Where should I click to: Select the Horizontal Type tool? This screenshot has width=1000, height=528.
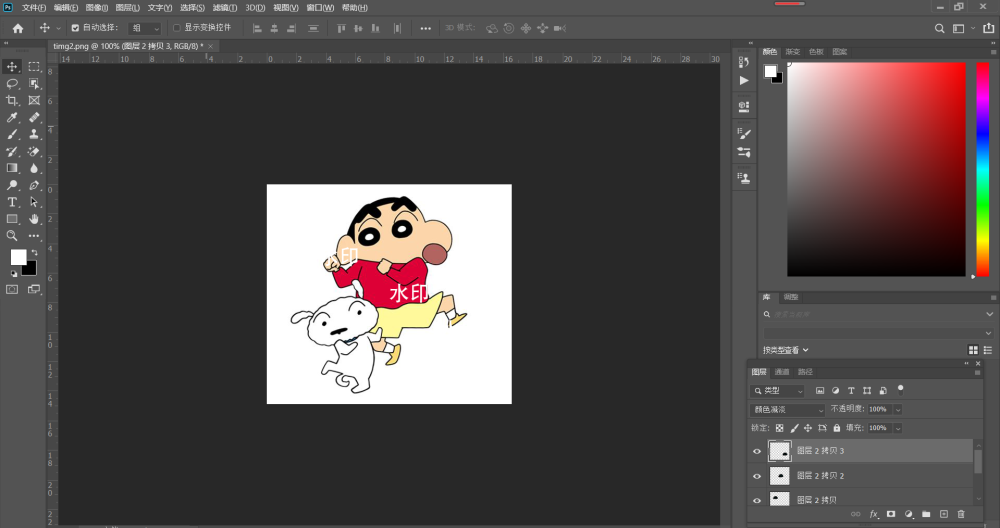(x=11, y=202)
